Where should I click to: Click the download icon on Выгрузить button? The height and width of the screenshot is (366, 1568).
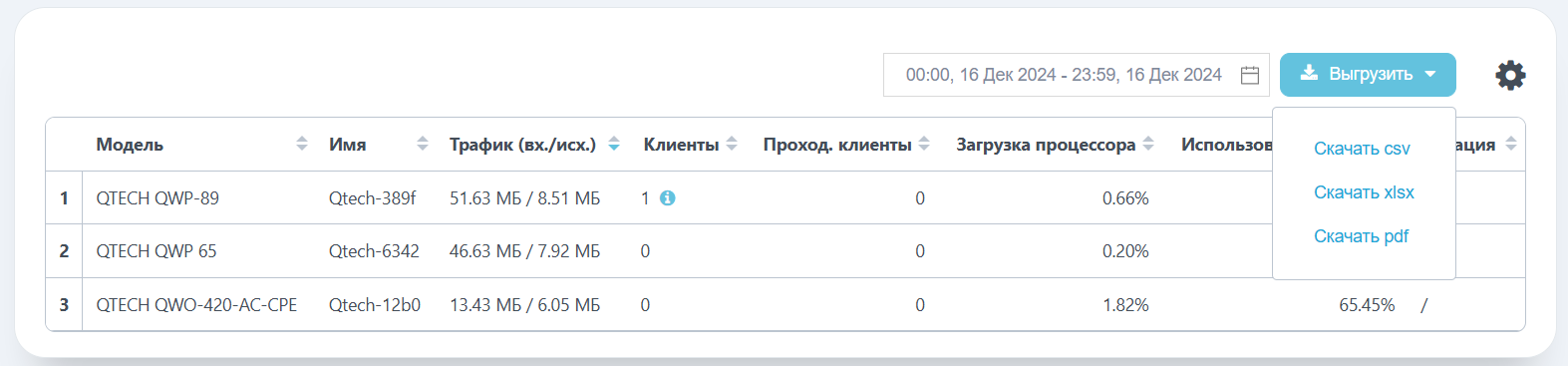[1309, 73]
